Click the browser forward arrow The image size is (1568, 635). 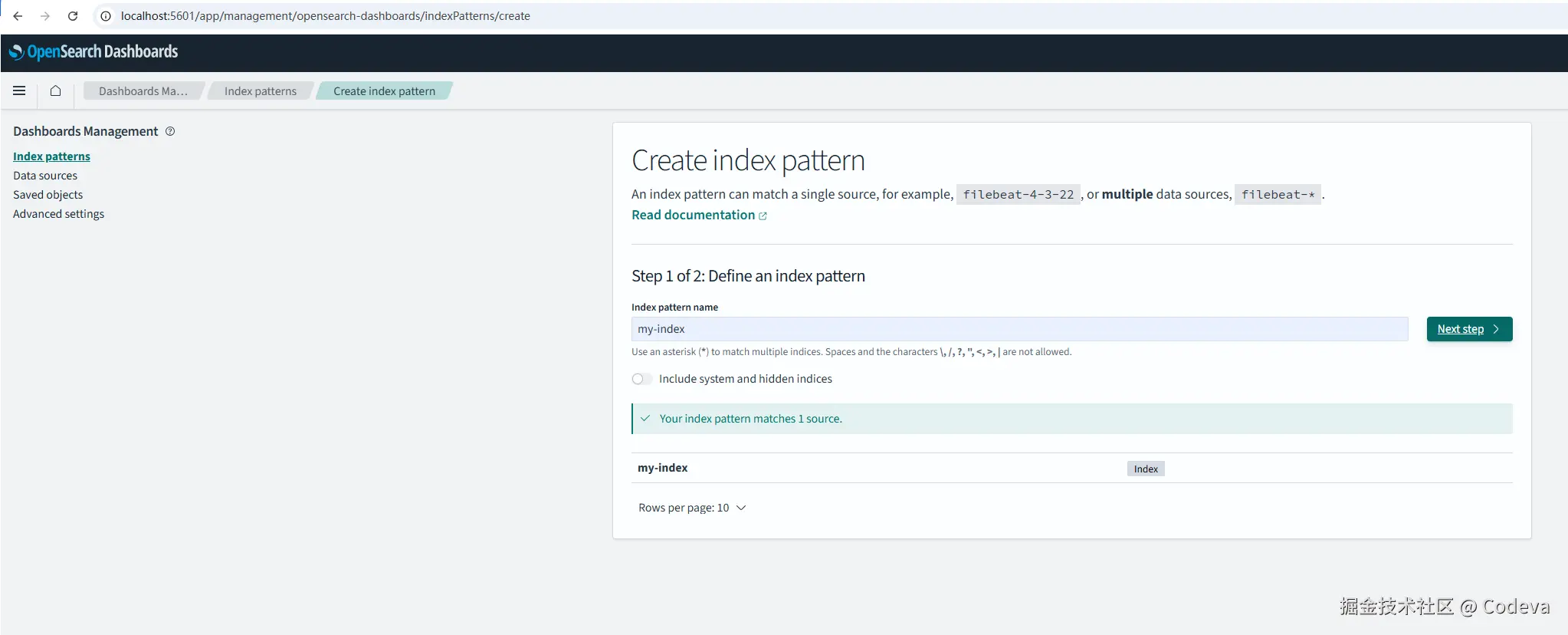(45, 16)
